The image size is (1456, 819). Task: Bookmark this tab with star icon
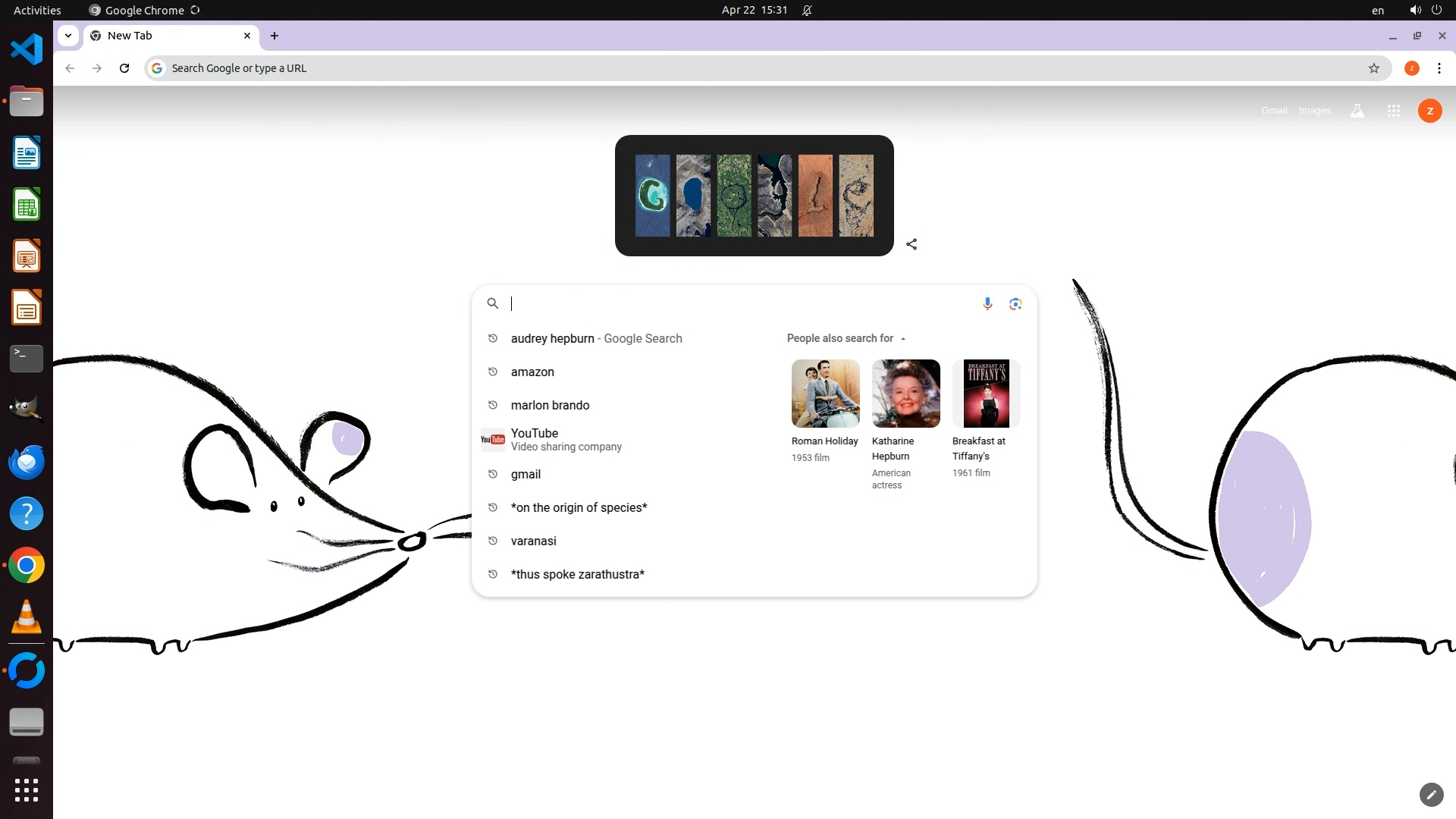click(x=1373, y=68)
